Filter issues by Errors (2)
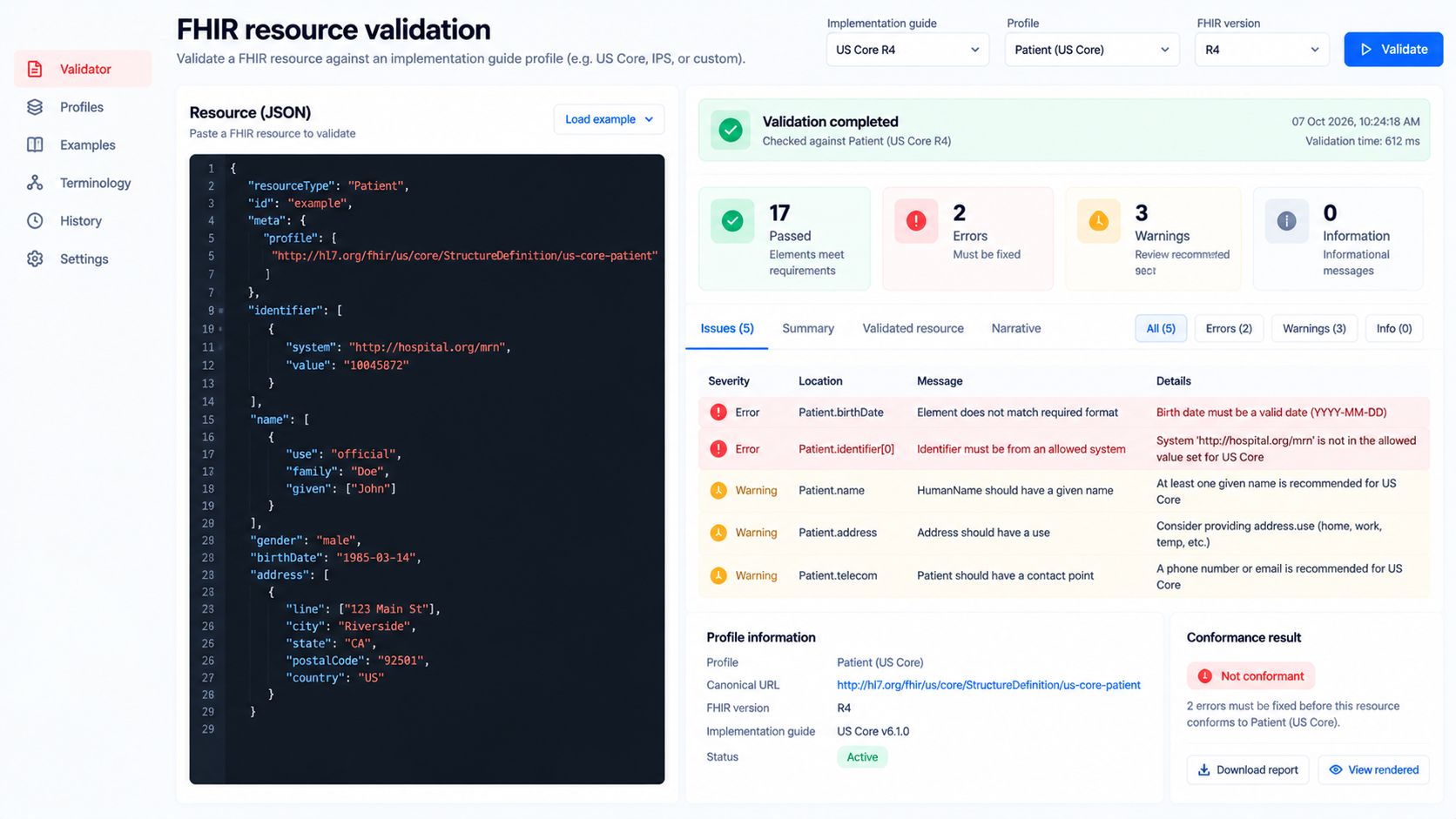 (1229, 328)
